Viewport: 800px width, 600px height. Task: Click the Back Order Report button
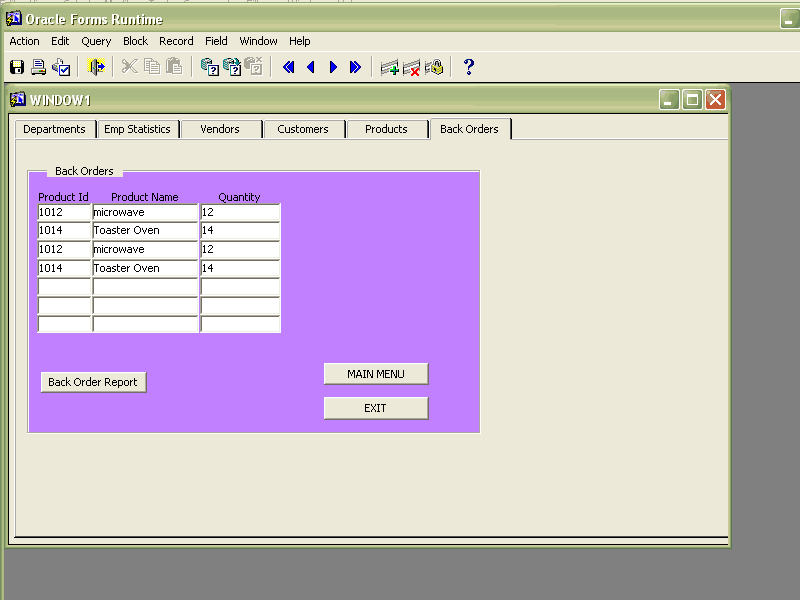(93, 382)
